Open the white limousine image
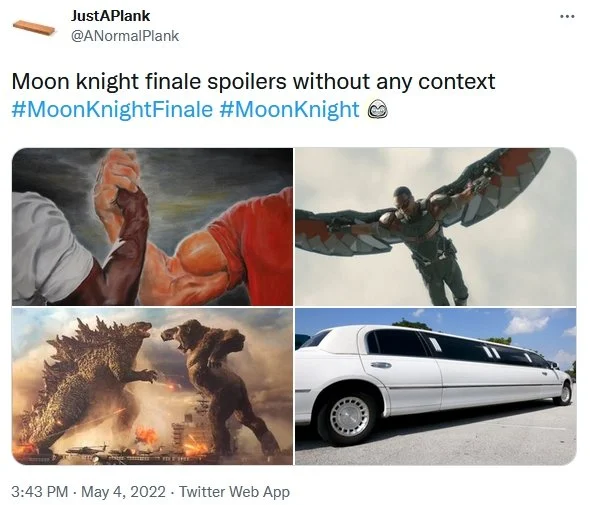Screen dimensions: 590x505 [436, 386]
